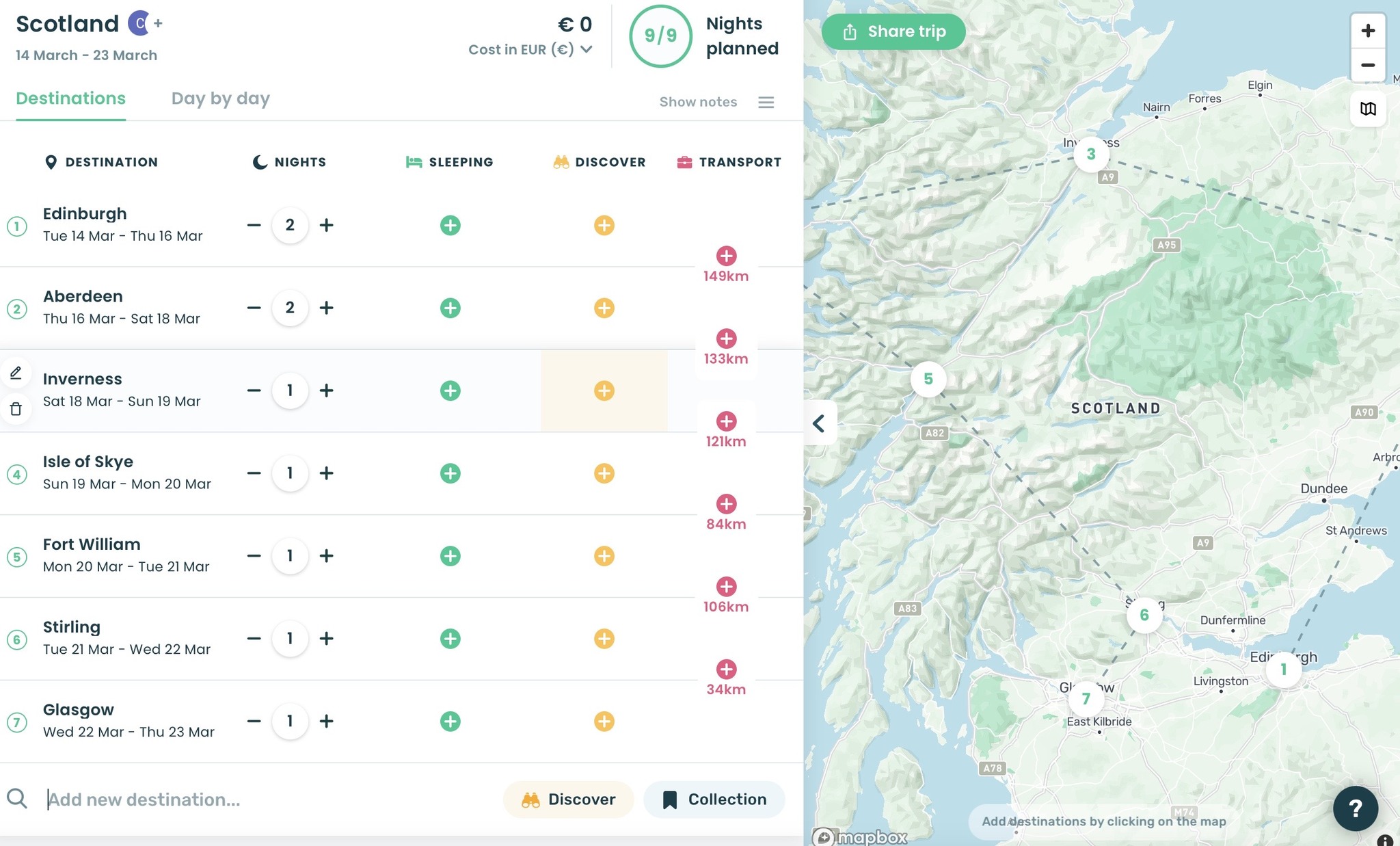Add transport for the 34km leg

tap(726, 670)
